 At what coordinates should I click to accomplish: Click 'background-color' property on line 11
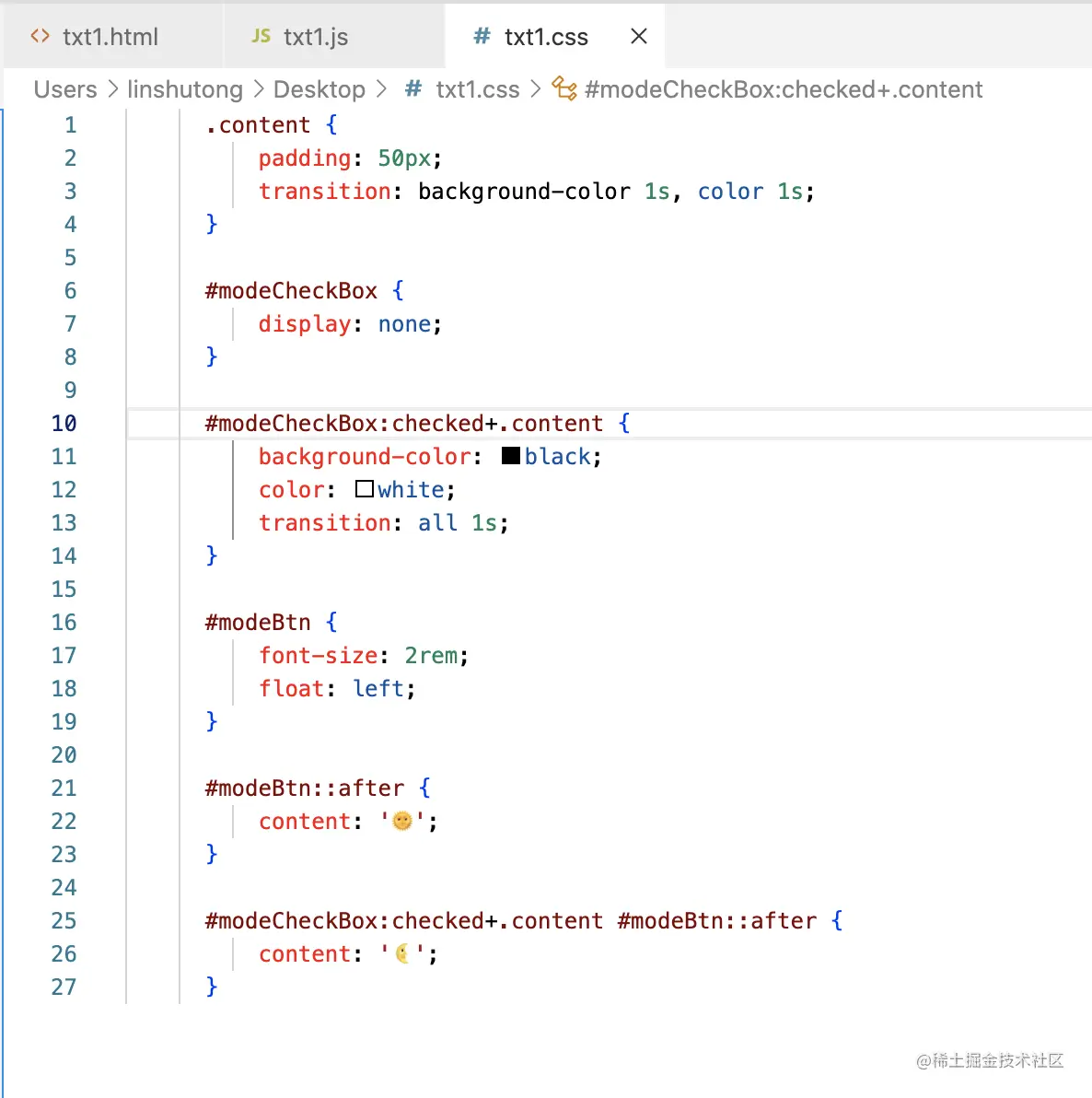click(x=365, y=457)
